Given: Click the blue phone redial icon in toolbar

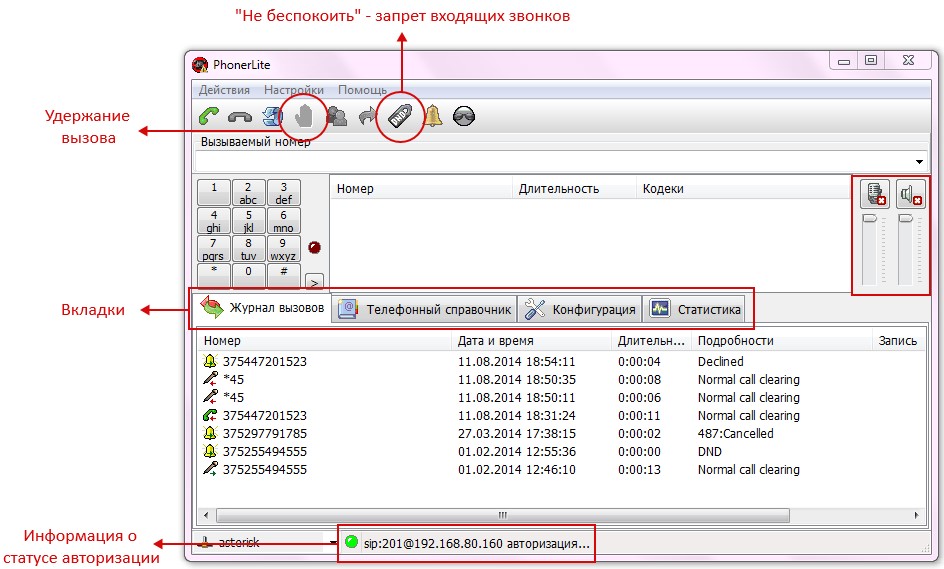Looking at the screenshot, I should pos(273,116).
